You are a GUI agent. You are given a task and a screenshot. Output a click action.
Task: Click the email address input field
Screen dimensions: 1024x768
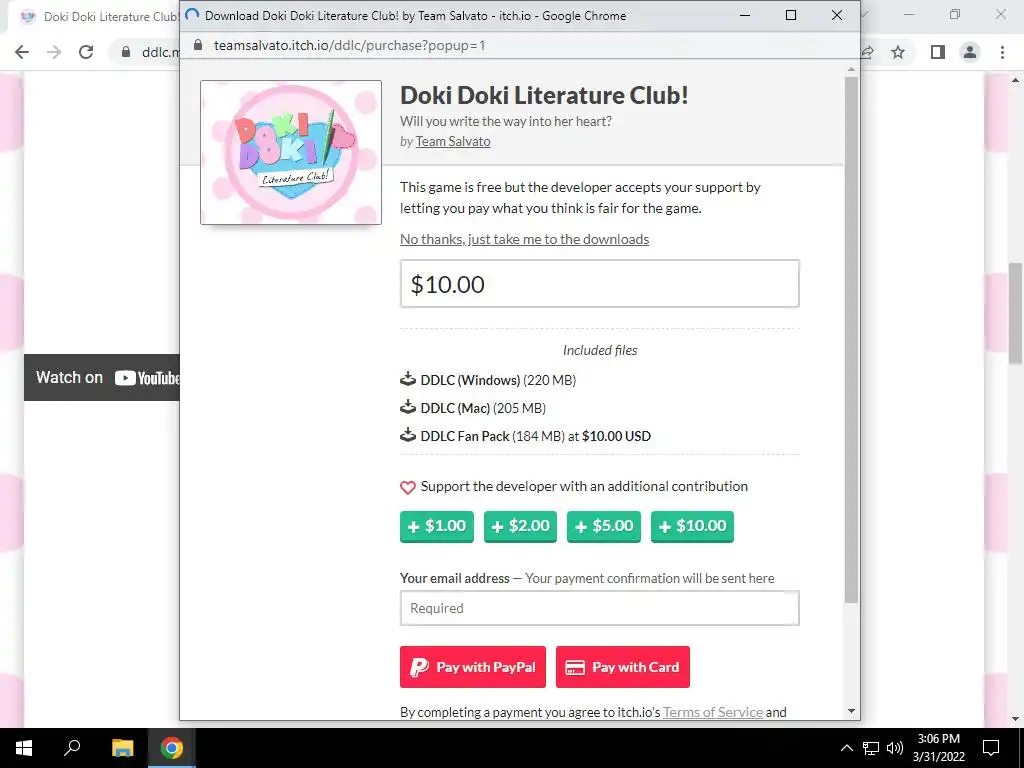(600, 608)
